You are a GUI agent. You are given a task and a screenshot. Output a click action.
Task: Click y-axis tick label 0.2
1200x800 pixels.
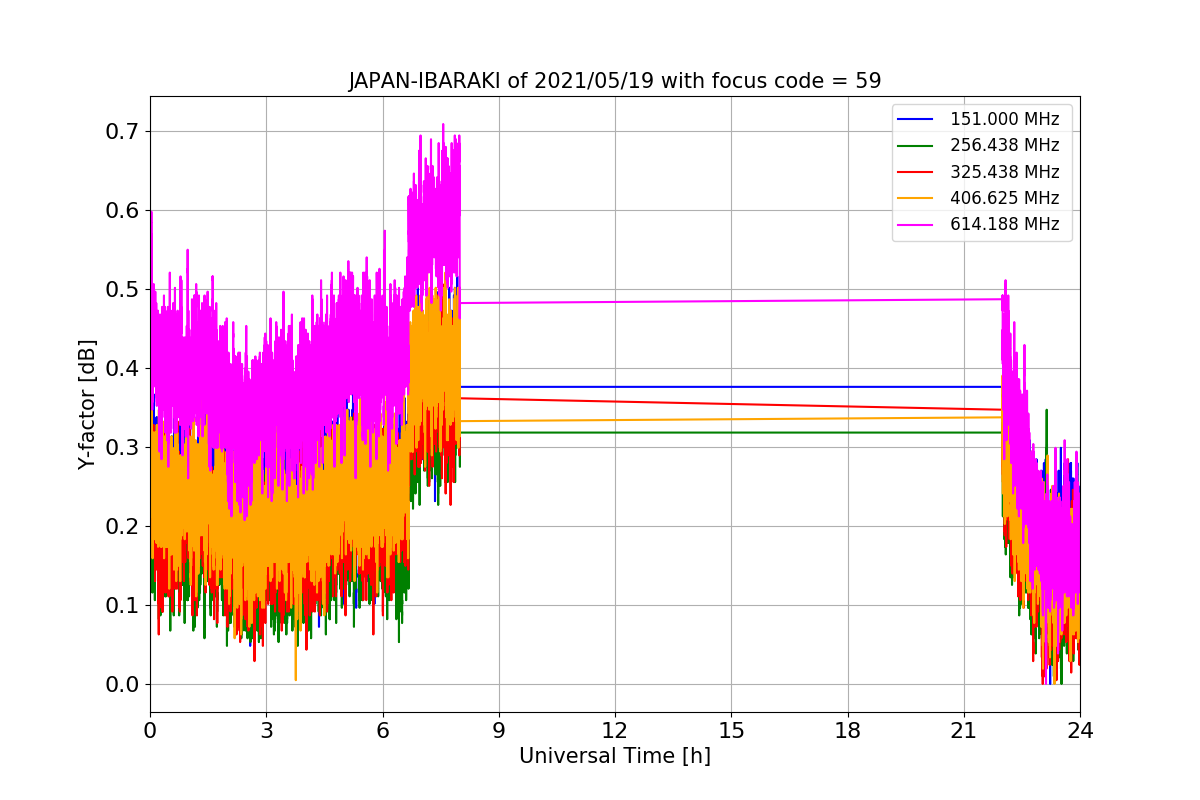pyautogui.click(x=123, y=527)
